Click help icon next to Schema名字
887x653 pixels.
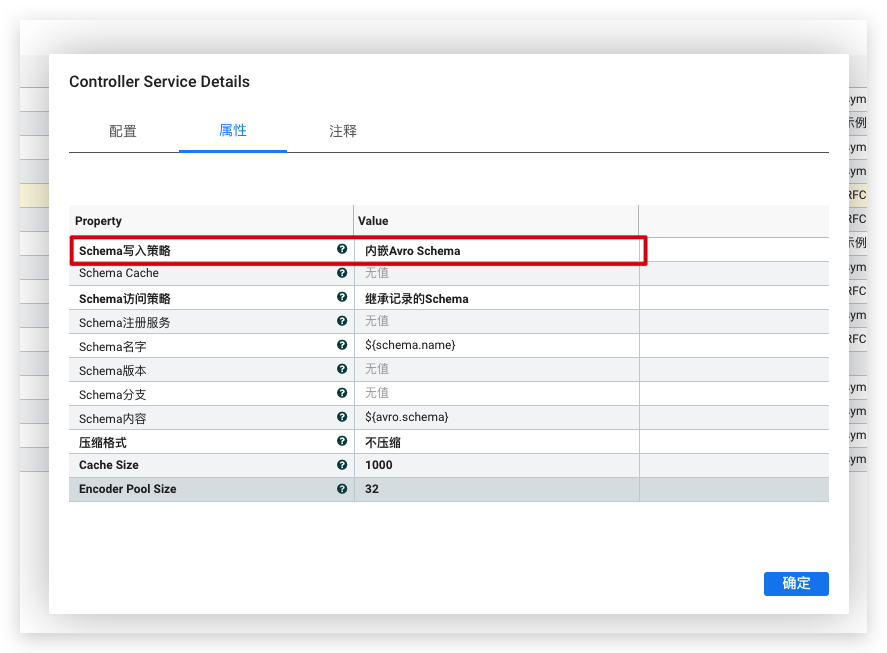tap(342, 345)
